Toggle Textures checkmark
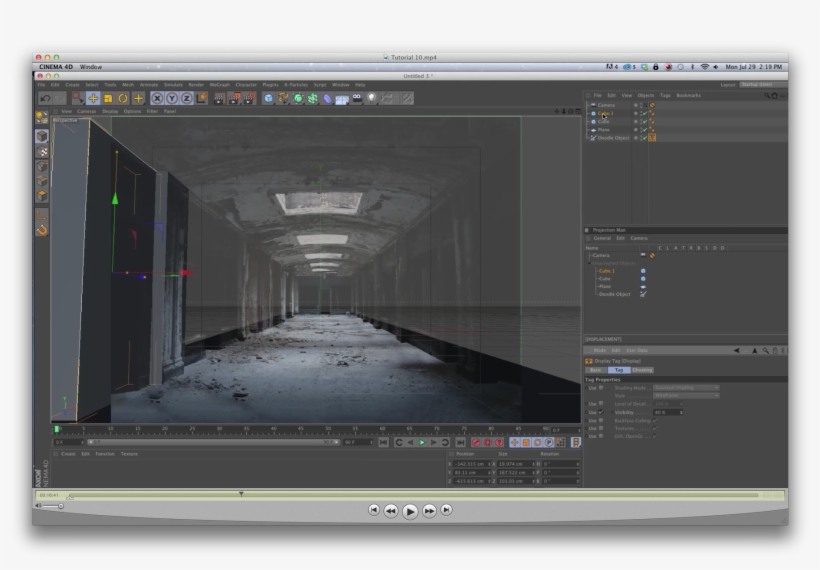The height and width of the screenshot is (570, 820). [x=655, y=428]
